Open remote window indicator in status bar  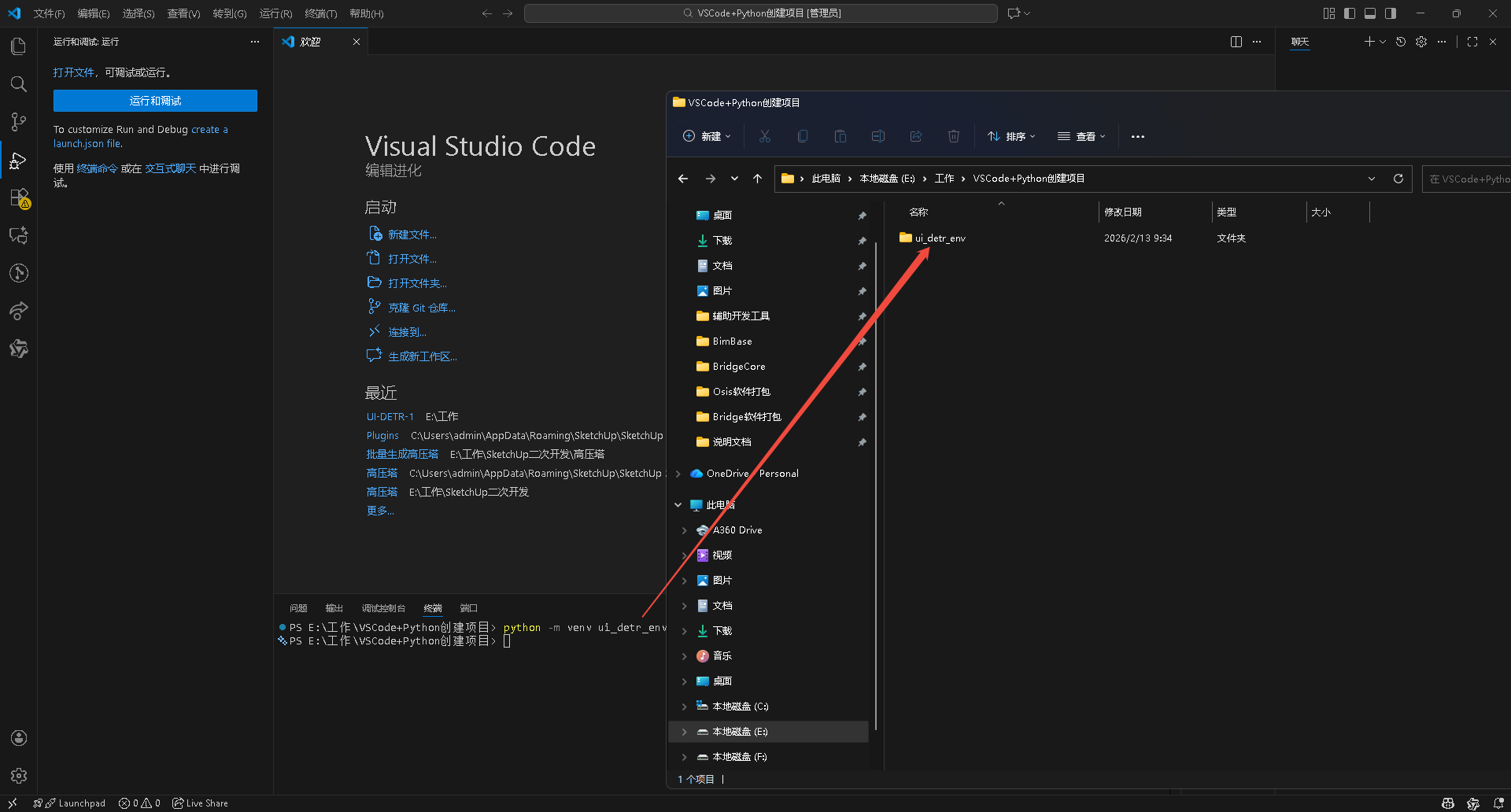(x=13, y=803)
